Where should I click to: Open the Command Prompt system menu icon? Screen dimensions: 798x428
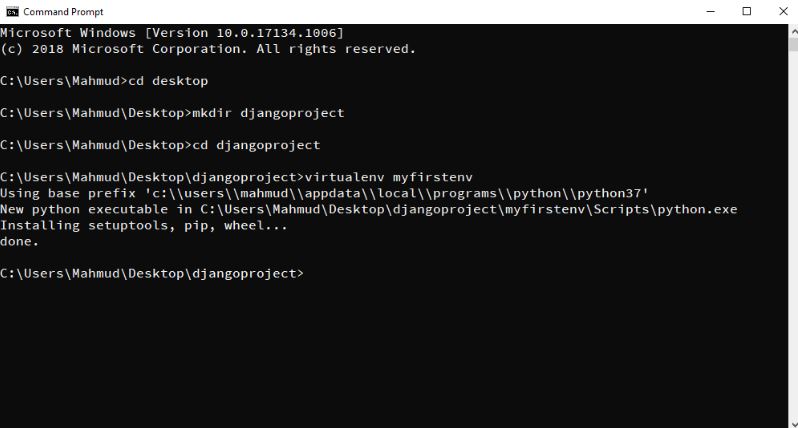pos(11,11)
